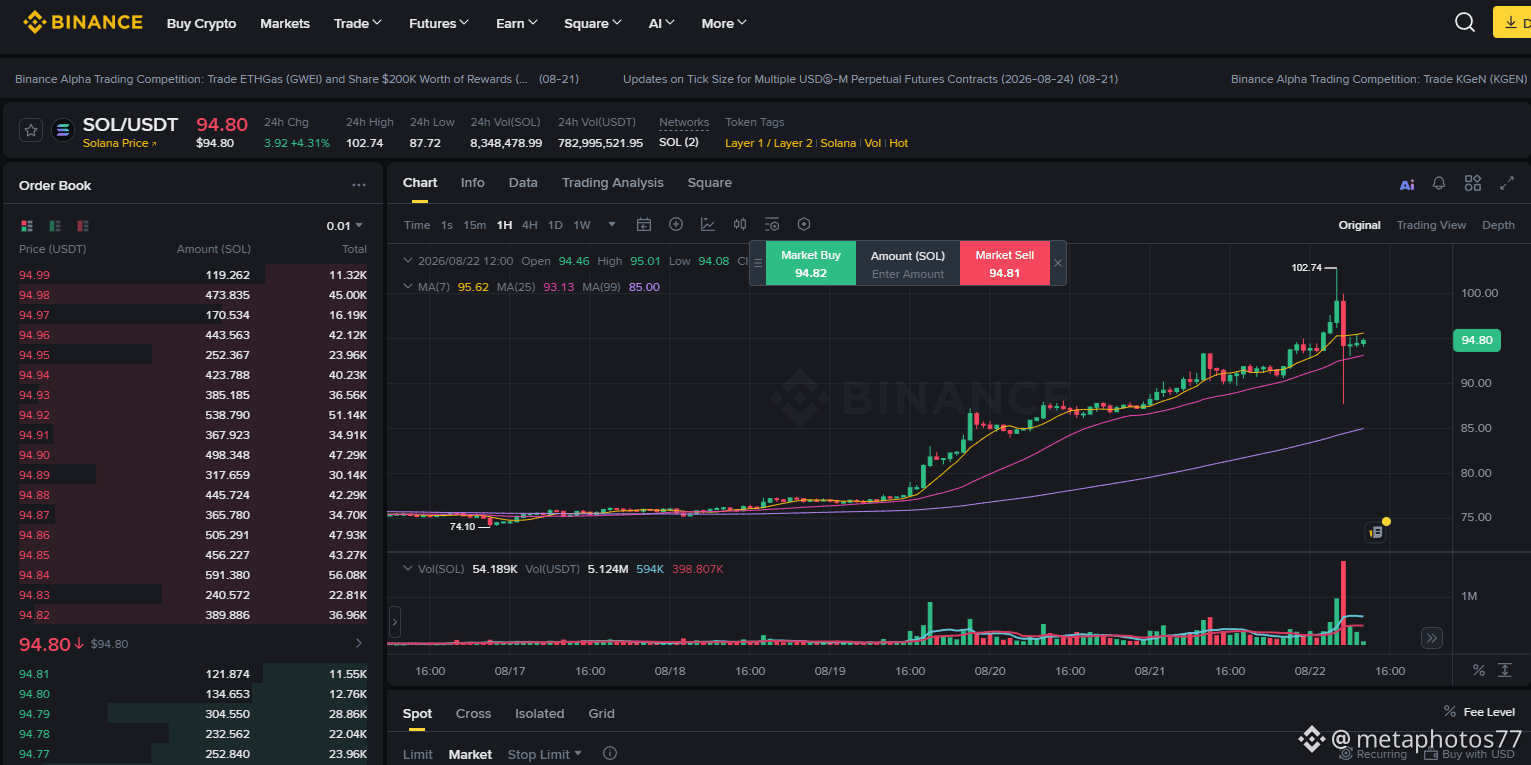The width and height of the screenshot is (1531, 765).
Task: Collapse the Vol(SOL) indicator legend
Action: click(407, 569)
